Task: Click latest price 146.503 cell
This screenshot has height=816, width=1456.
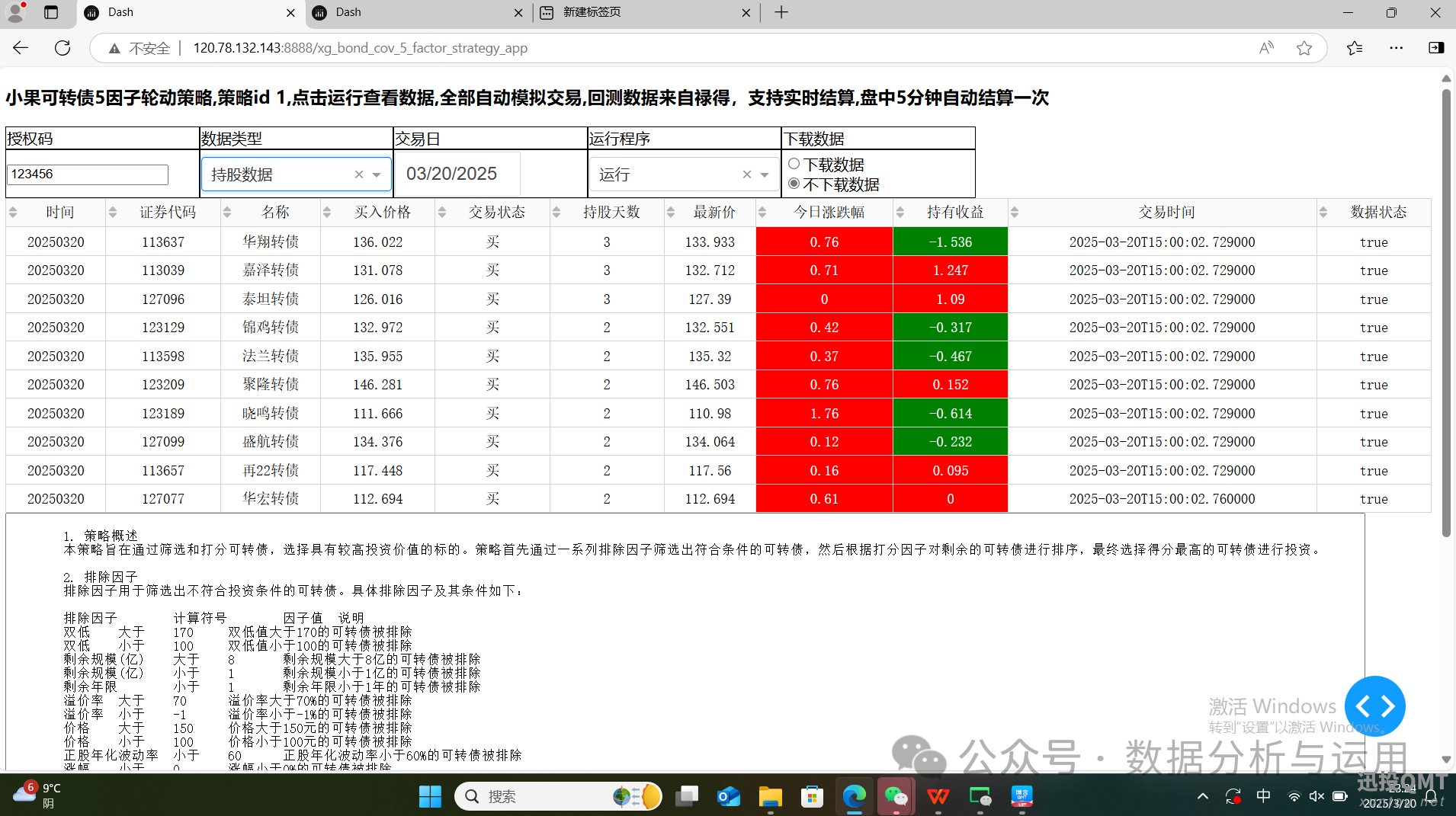Action: tap(710, 385)
